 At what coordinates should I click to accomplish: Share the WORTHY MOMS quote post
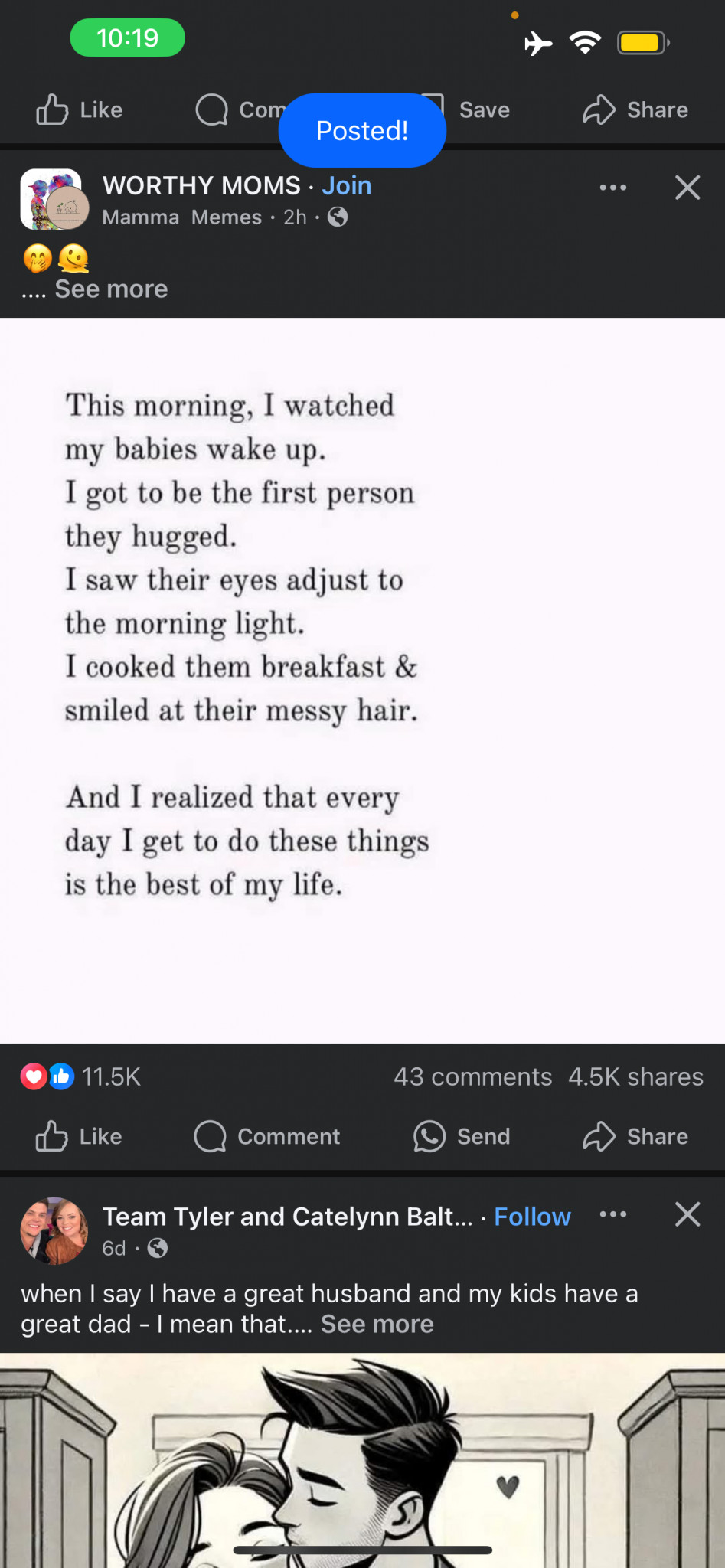pyautogui.click(x=635, y=1136)
